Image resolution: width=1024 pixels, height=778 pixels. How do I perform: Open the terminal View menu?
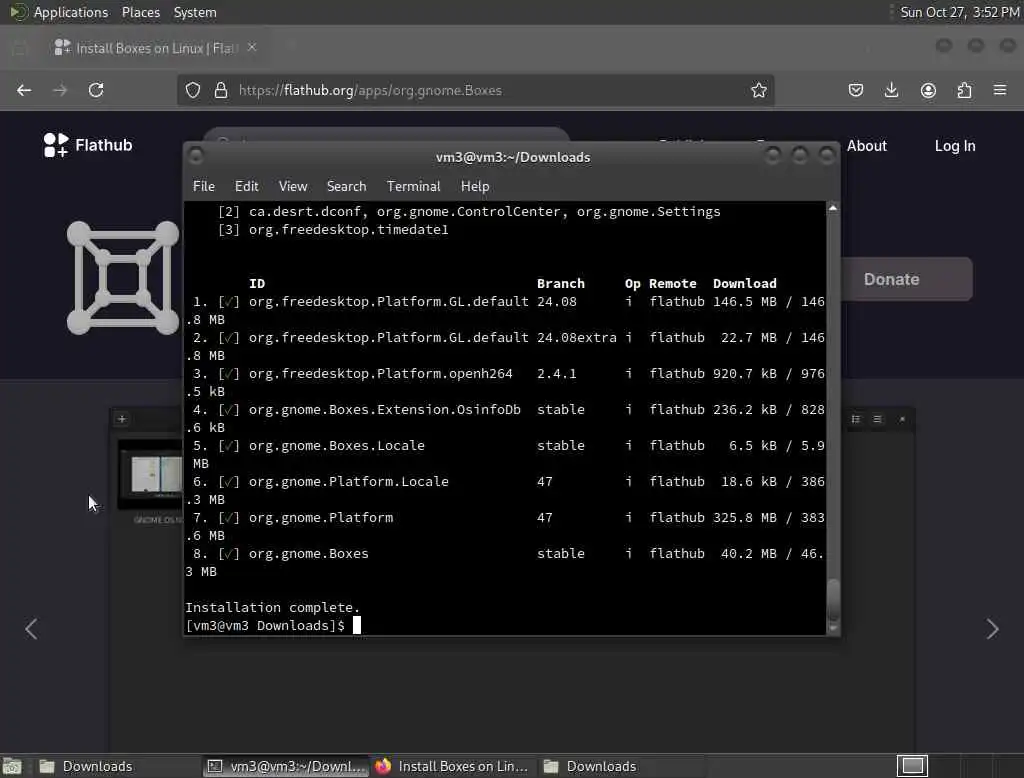pos(293,186)
